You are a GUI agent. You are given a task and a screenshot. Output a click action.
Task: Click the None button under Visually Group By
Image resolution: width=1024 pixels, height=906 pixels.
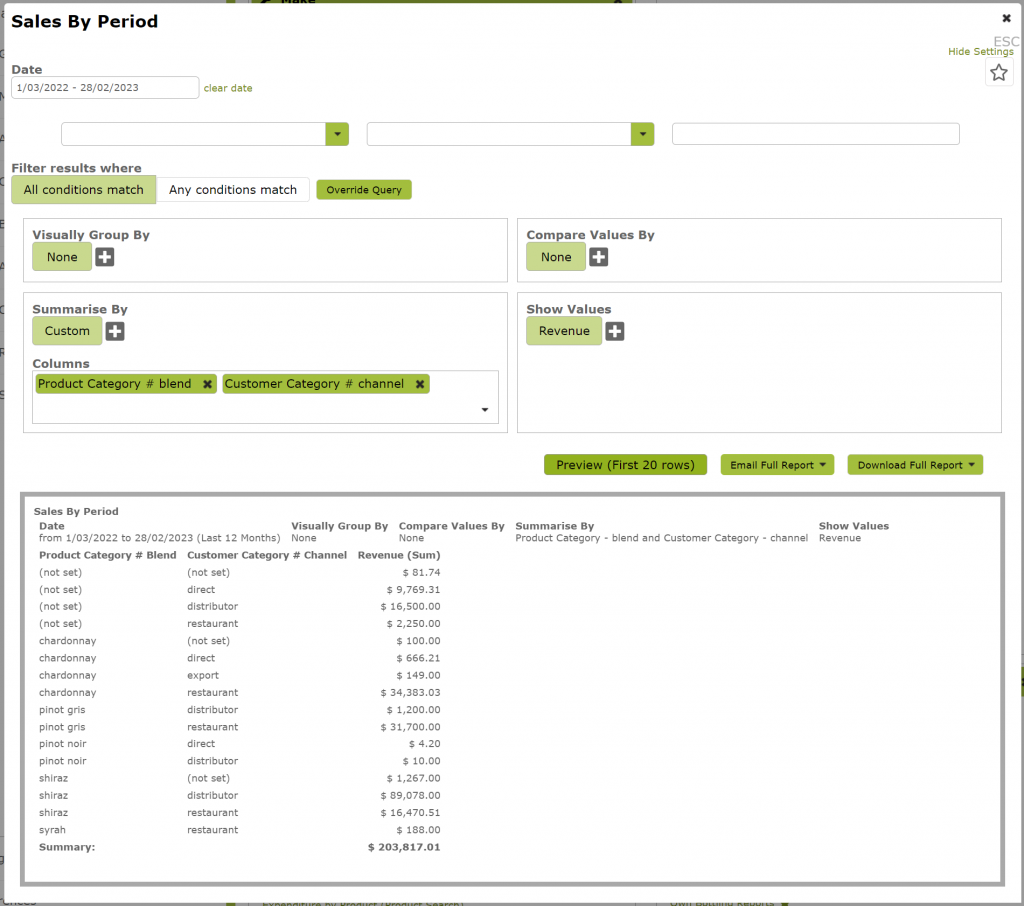pyautogui.click(x=62, y=257)
